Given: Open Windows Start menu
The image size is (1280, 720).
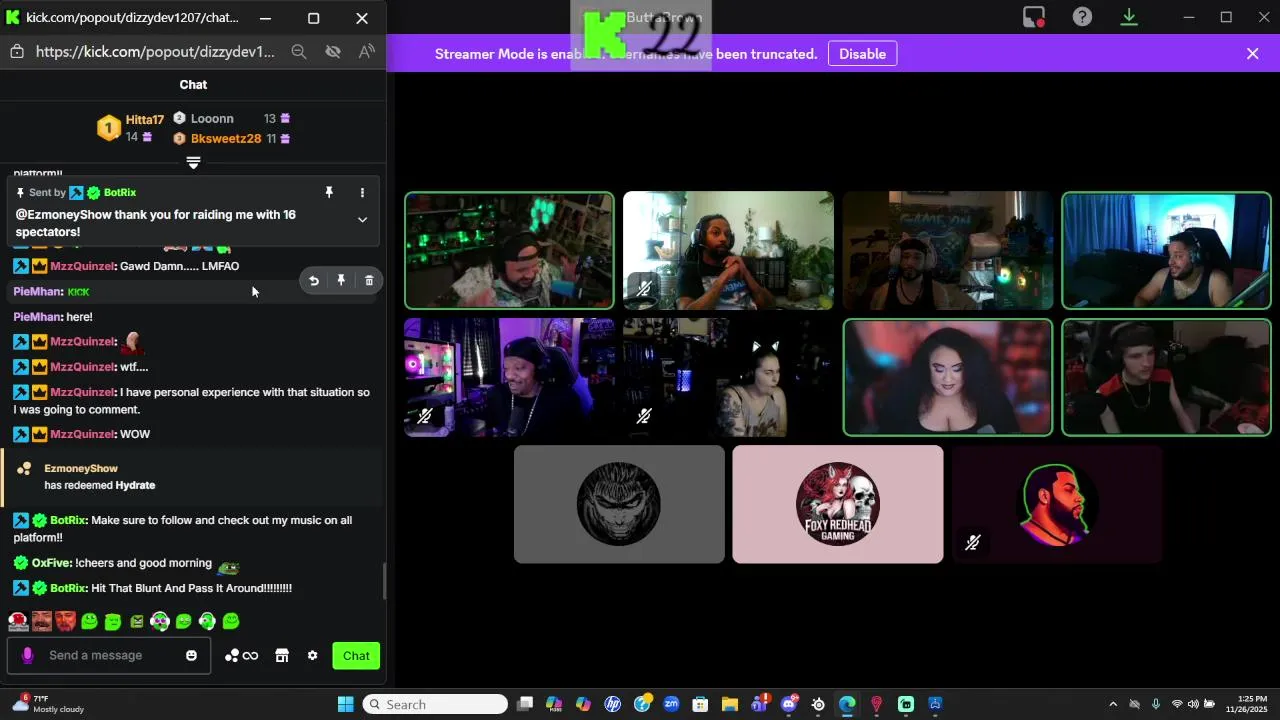Looking at the screenshot, I should pyautogui.click(x=345, y=704).
